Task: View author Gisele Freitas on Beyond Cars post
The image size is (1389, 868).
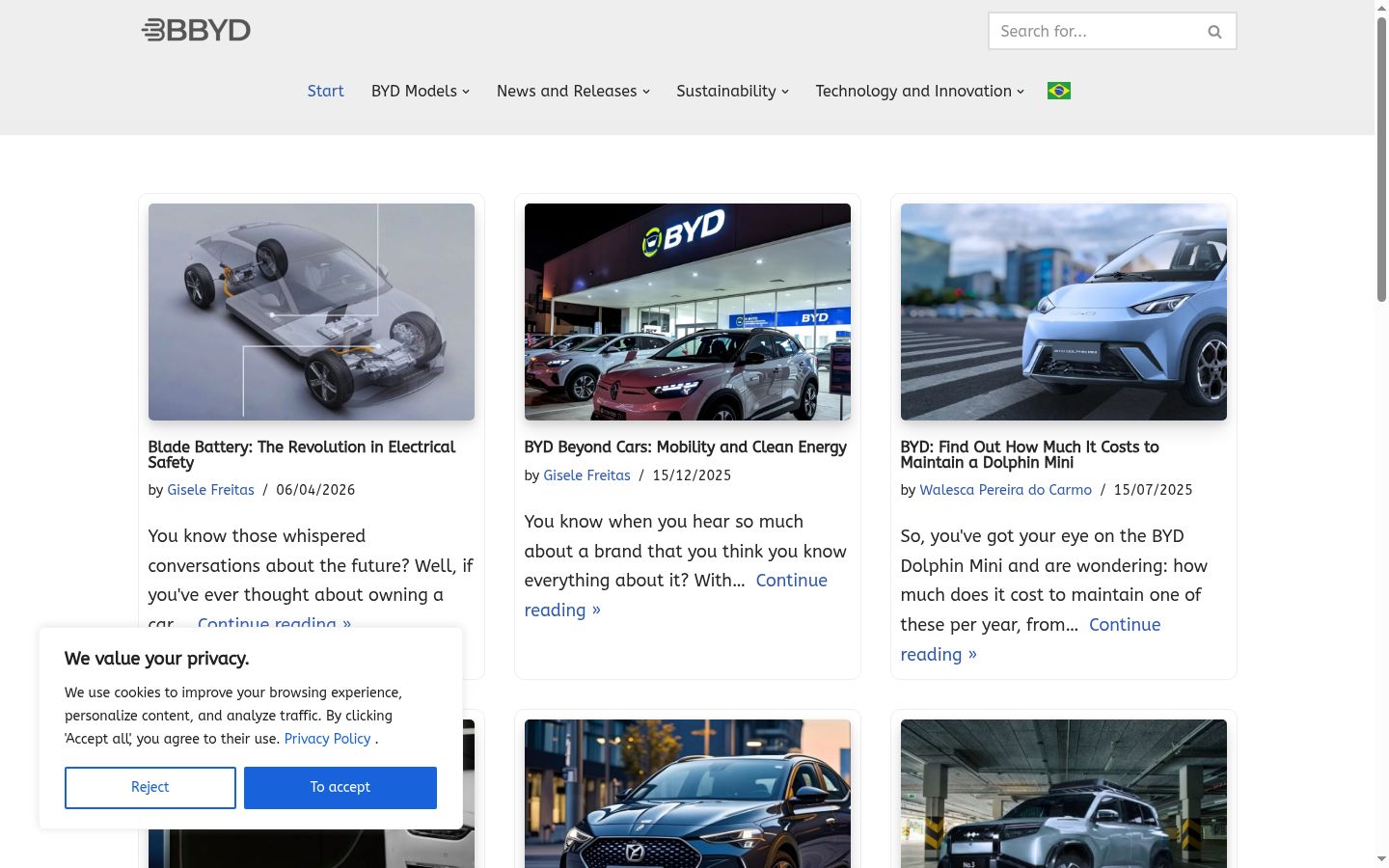Action: coord(586,475)
